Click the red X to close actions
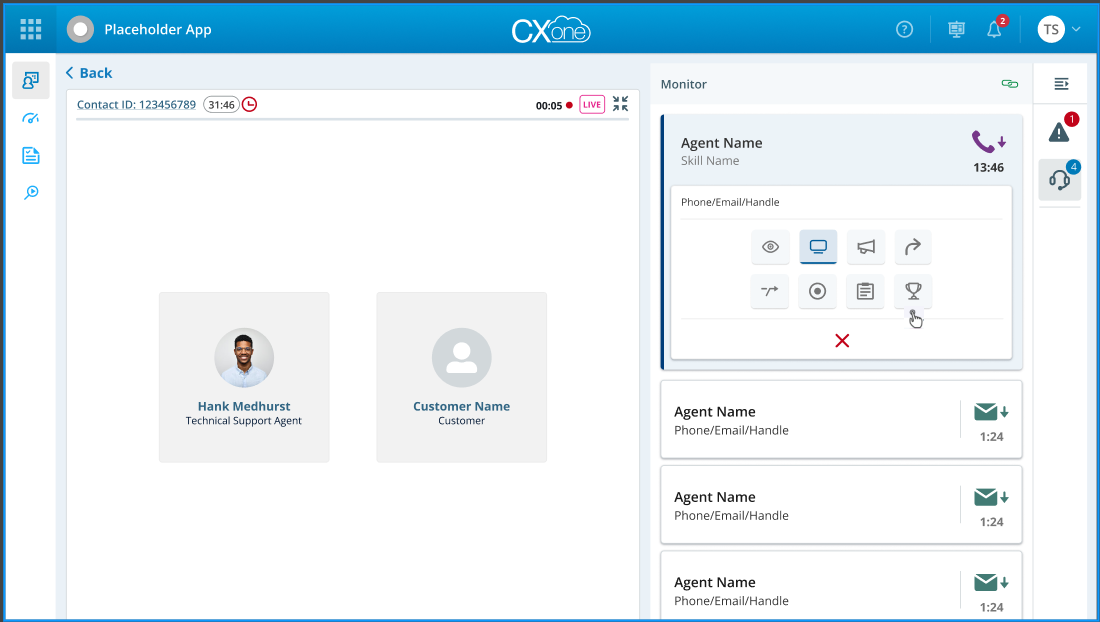The width and height of the screenshot is (1100, 622). click(842, 341)
